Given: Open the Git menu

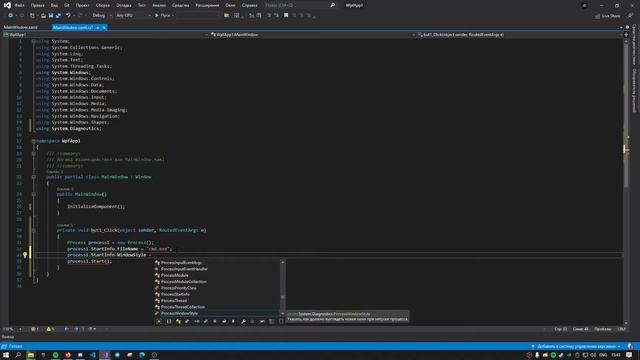Looking at the screenshot, I should (67, 5).
